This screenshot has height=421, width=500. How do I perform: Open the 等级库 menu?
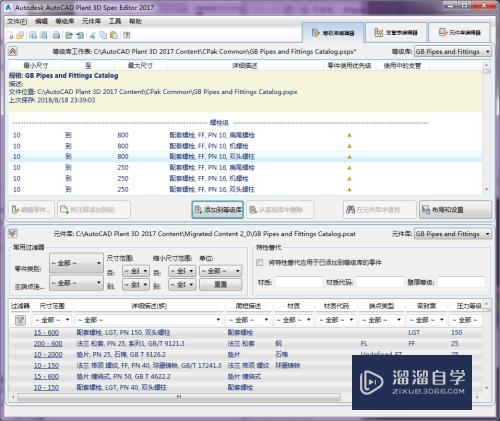(x=65, y=21)
